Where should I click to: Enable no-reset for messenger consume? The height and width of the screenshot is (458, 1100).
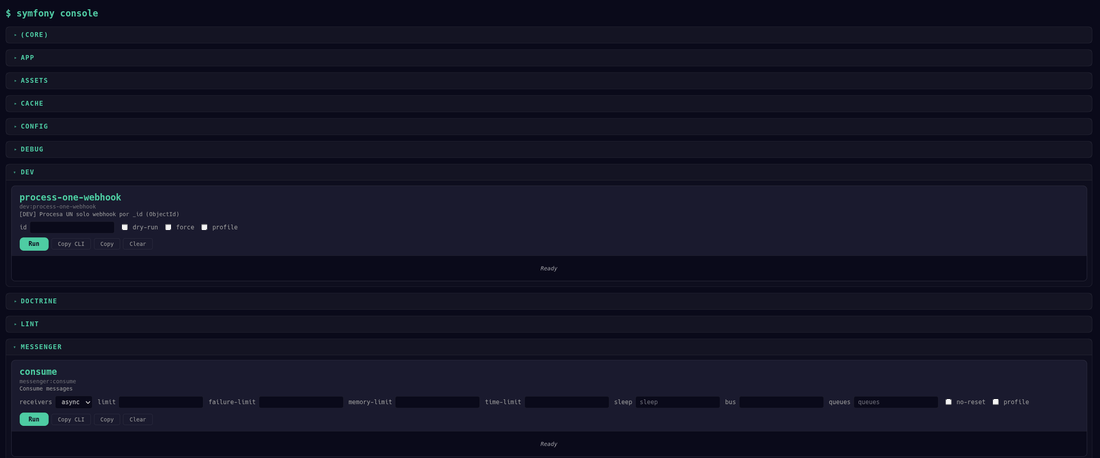point(948,402)
